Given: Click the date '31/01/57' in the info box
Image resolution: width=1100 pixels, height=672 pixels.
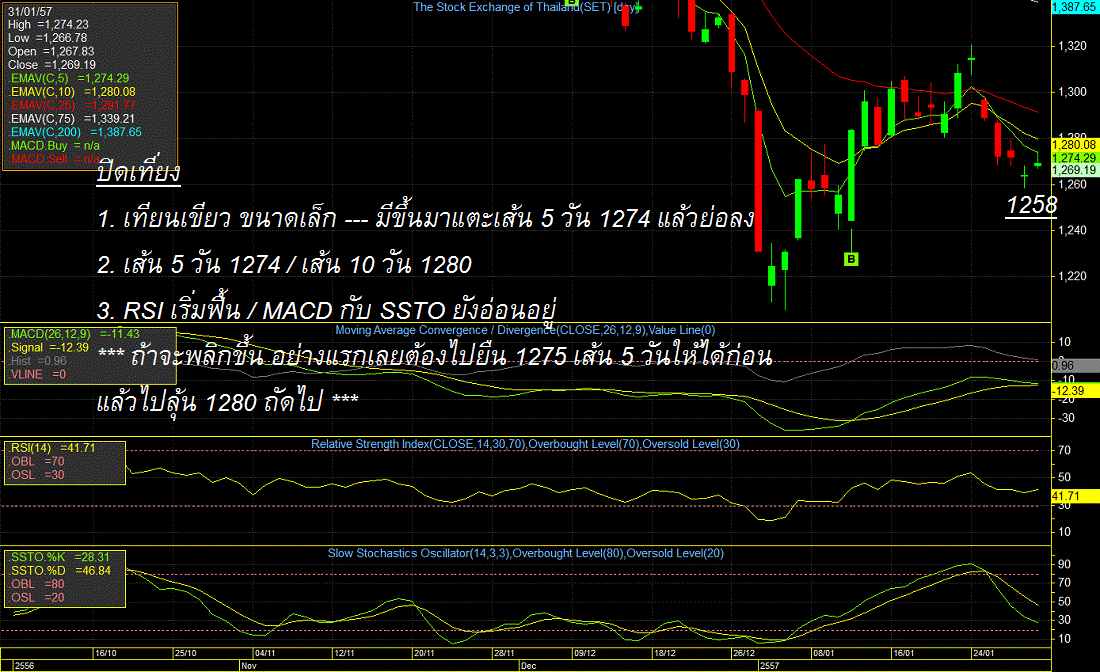Looking at the screenshot, I should click(30, 11).
